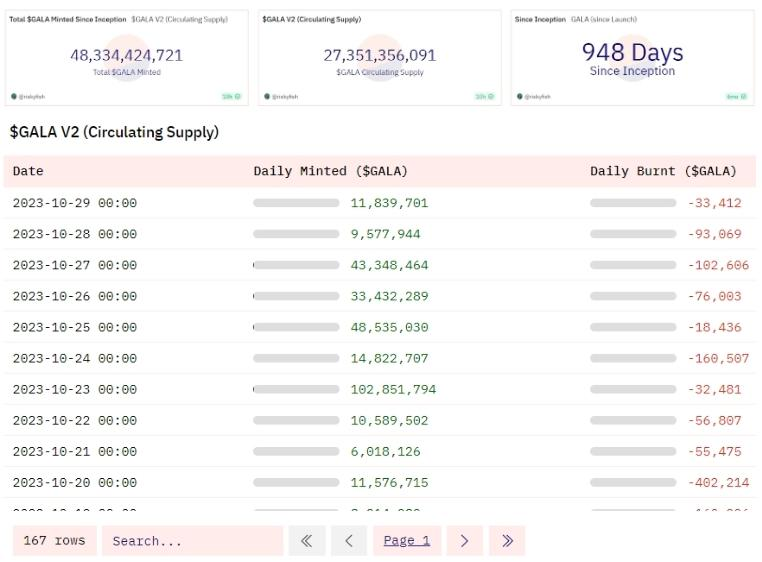Click refresh time badge on Since Inception card
The width and height of the screenshot is (762, 562).
point(736,97)
